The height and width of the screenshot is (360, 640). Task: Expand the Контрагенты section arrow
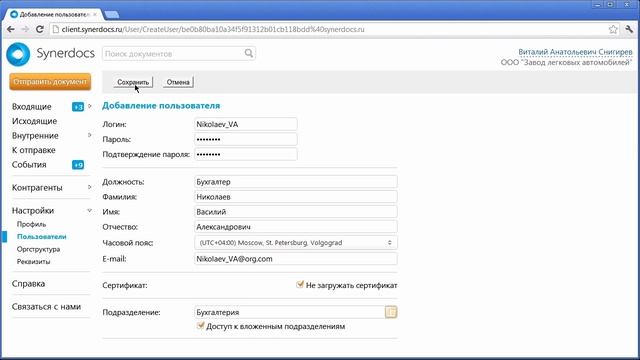(x=90, y=187)
